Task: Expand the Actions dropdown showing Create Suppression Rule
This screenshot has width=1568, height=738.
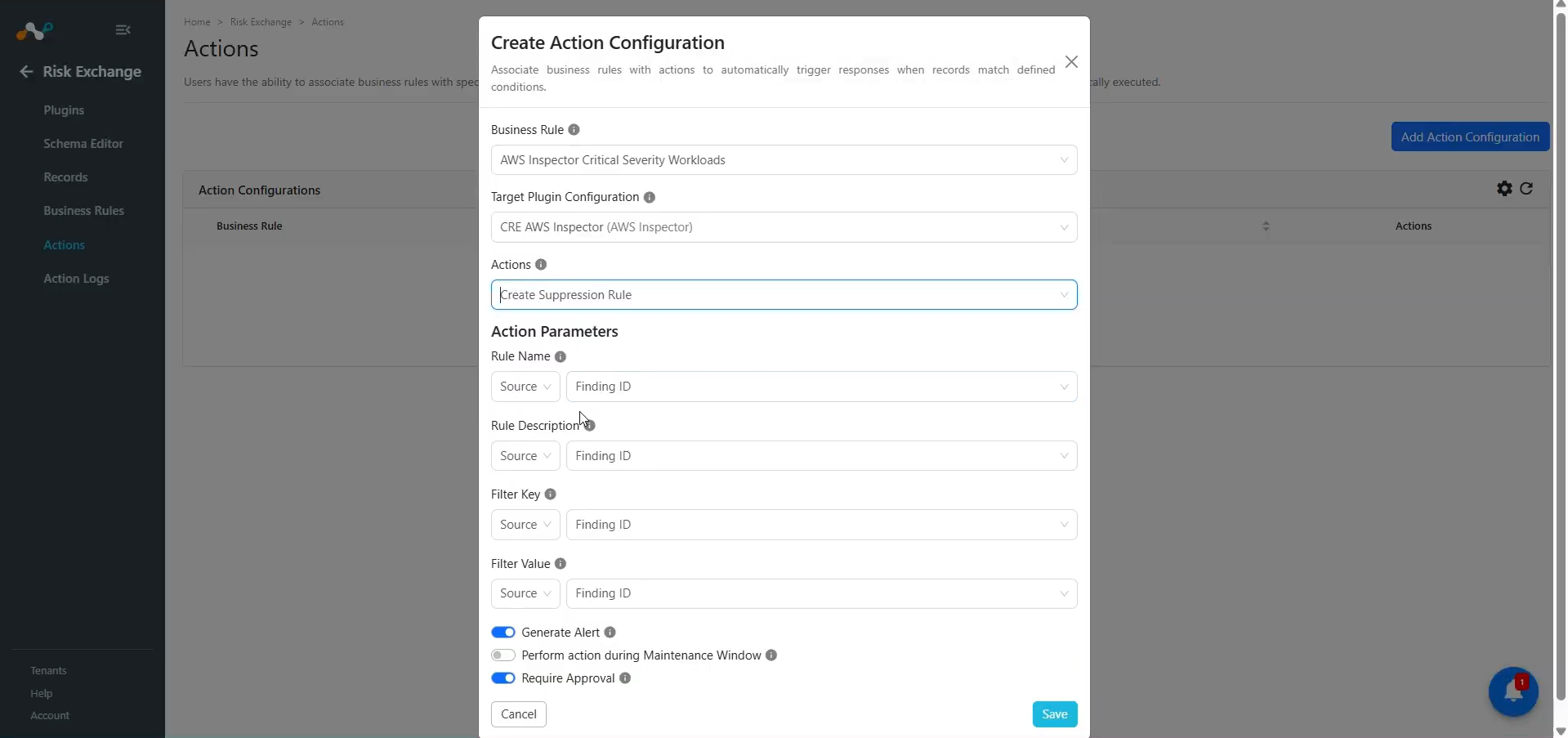Action: point(784,295)
